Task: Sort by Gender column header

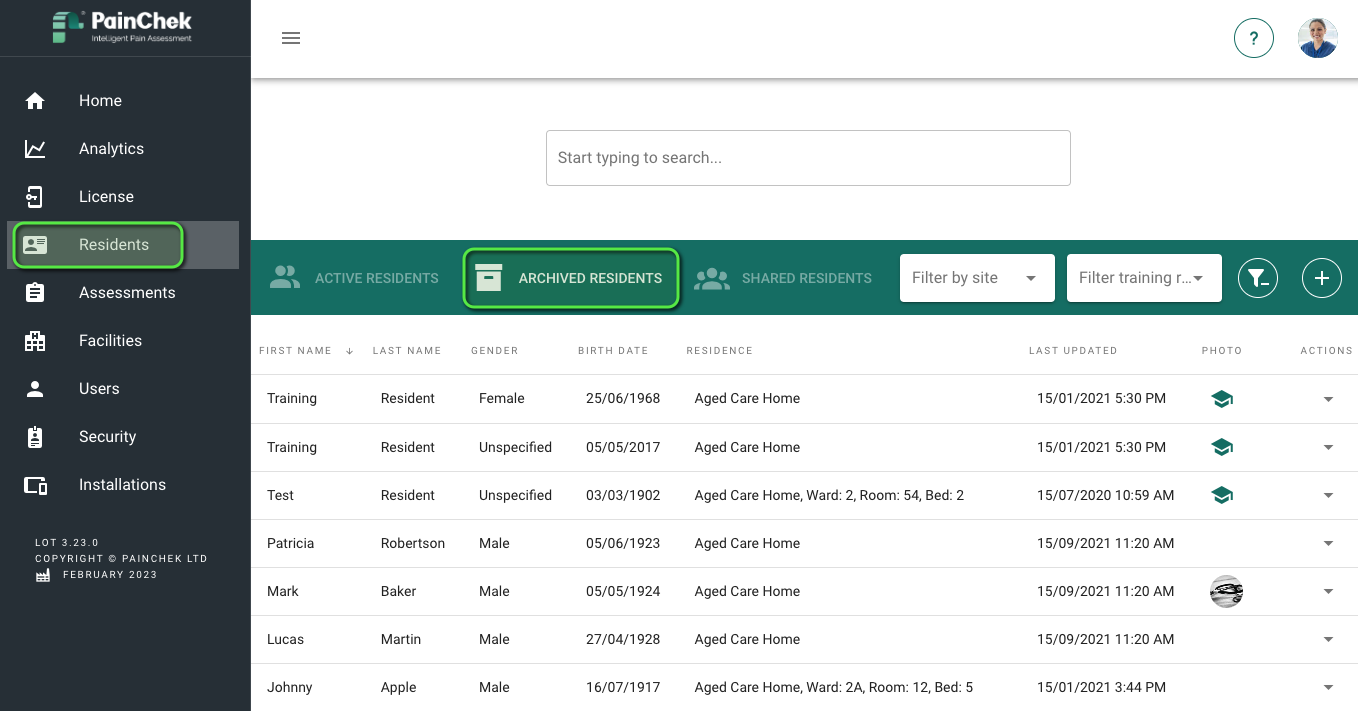Action: 494,351
